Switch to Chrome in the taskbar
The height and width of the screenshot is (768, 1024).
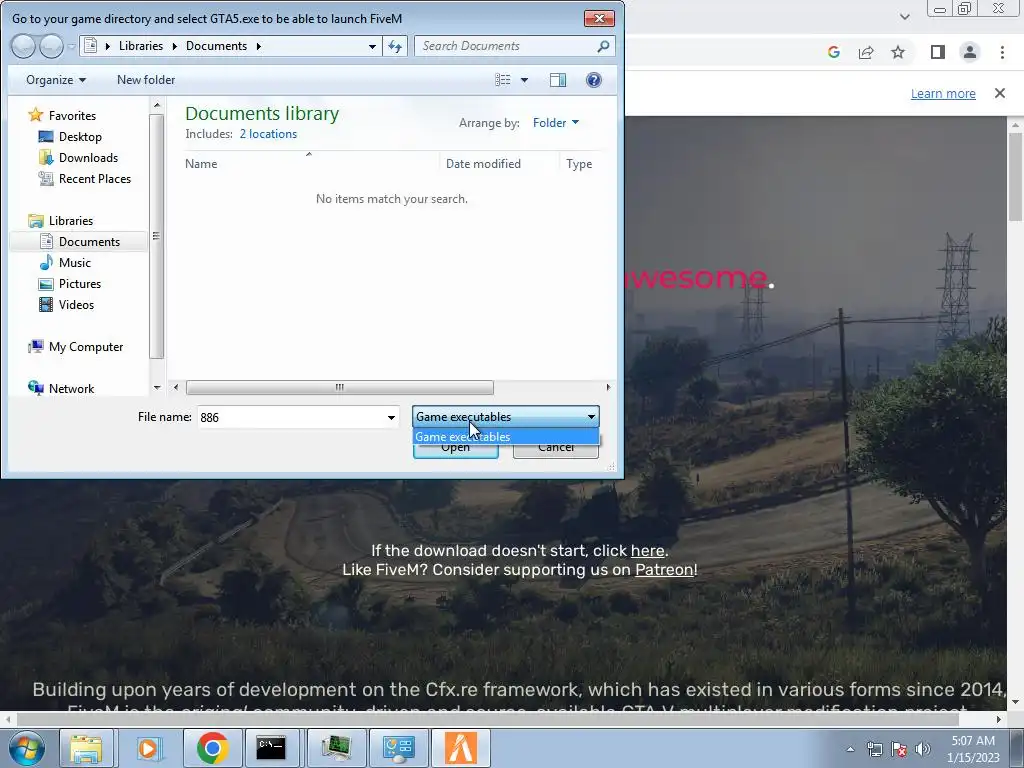[212, 748]
